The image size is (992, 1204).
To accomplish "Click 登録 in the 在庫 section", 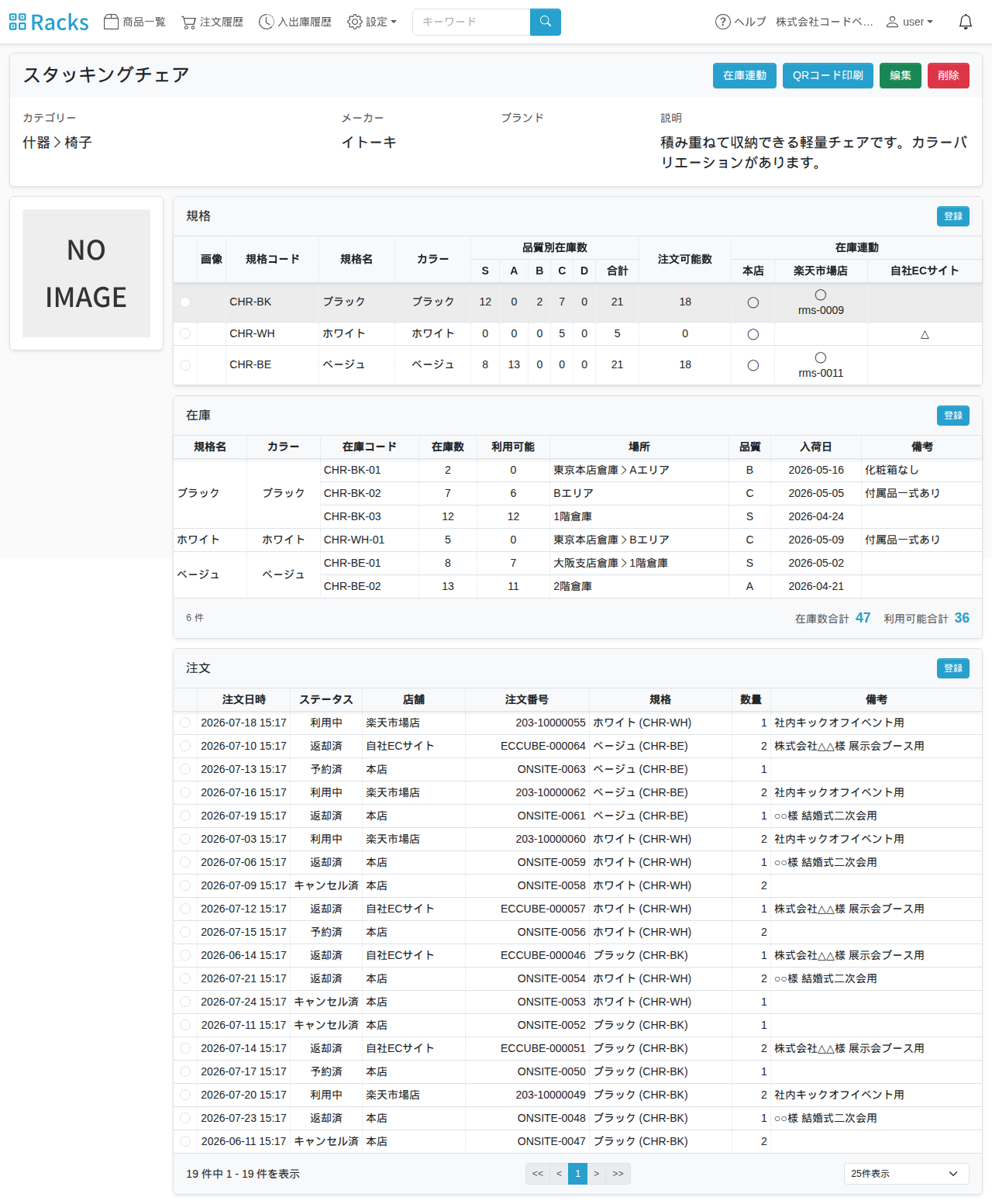I will click(953, 416).
